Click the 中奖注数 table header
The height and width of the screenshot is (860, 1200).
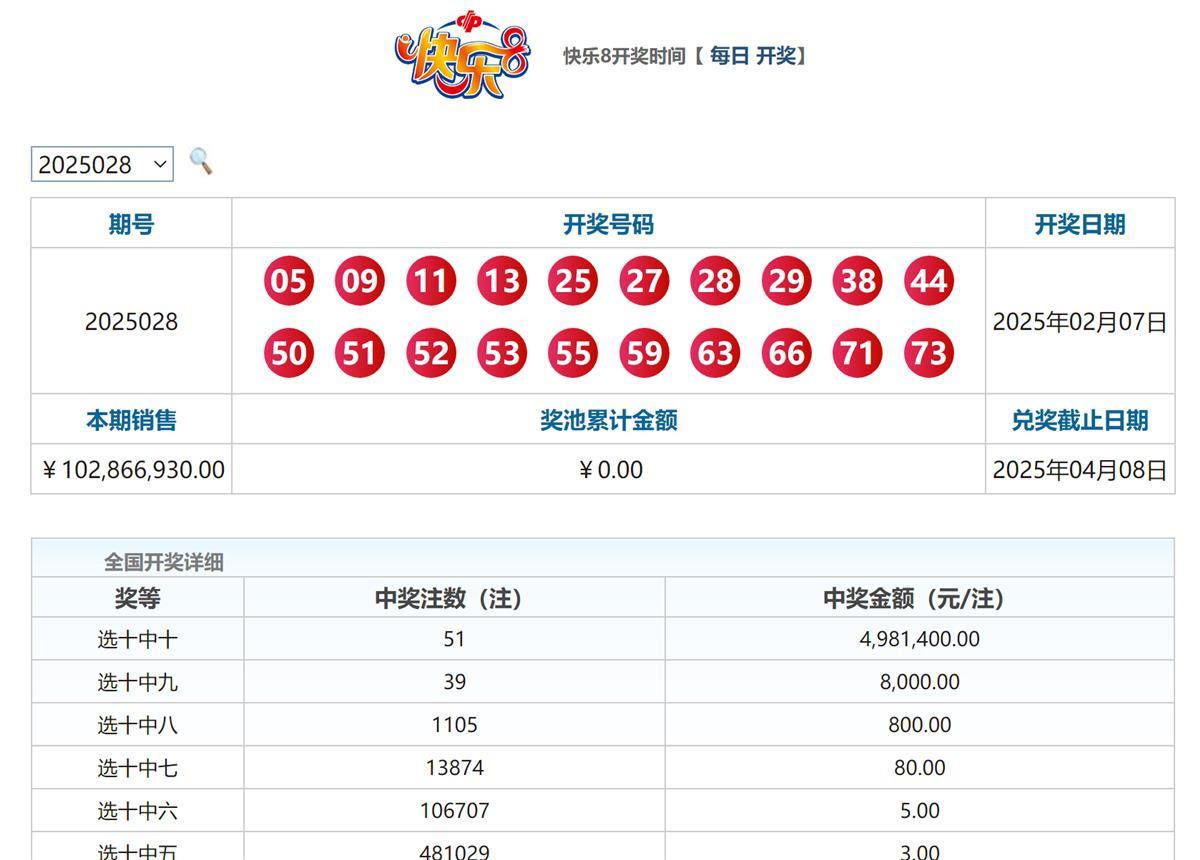[x=453, y=598]
